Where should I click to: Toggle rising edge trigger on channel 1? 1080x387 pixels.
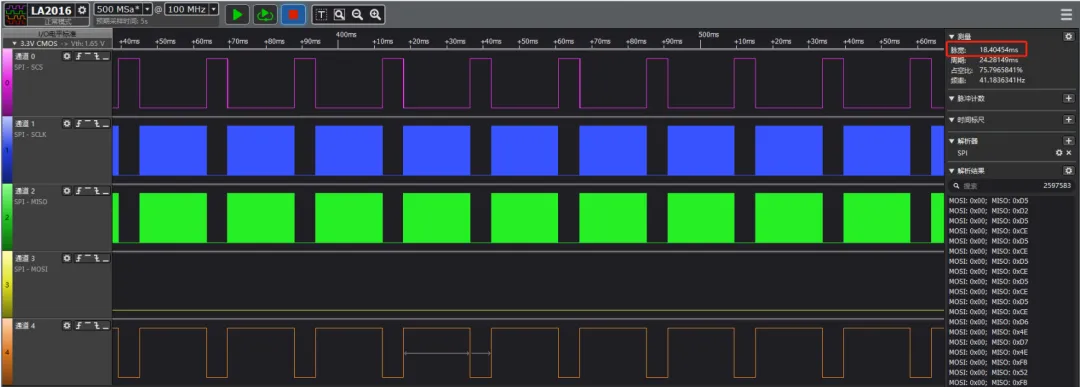(x=79, y=123)
